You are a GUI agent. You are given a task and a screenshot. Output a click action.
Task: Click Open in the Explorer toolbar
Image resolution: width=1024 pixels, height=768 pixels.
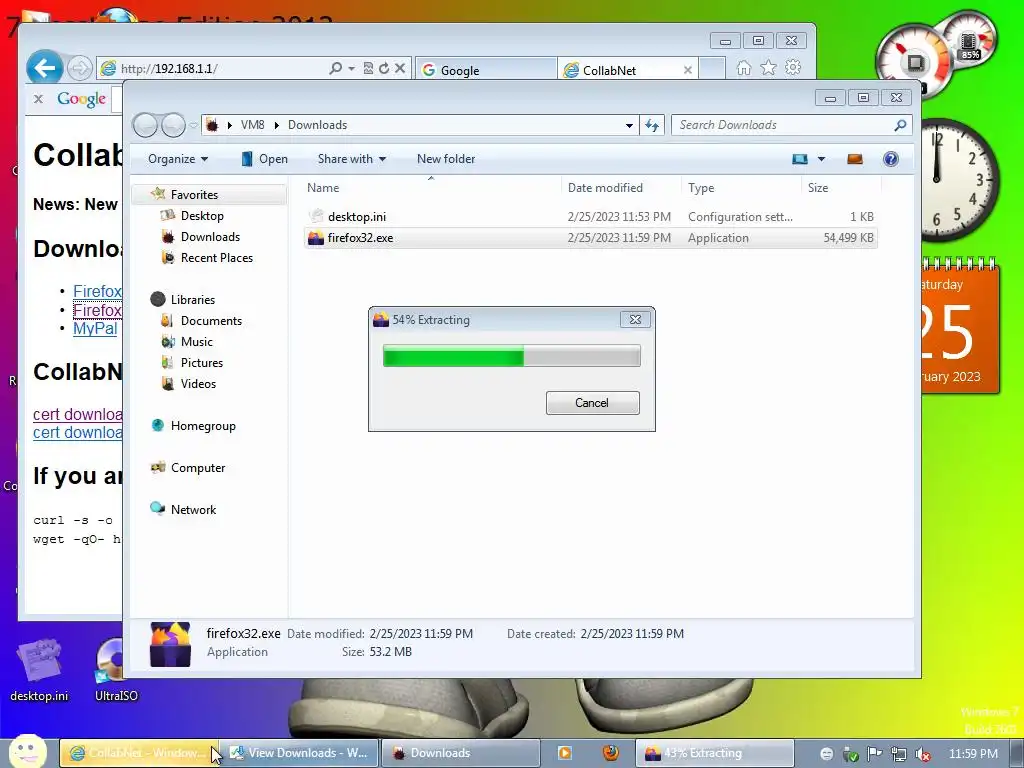click(x=264, y=159)
